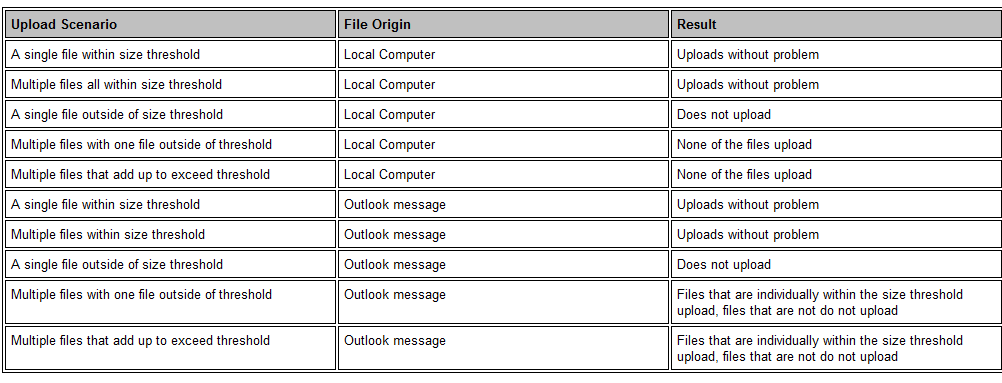Click the first 'None of the files upload' cell

[x=836, y=145]
